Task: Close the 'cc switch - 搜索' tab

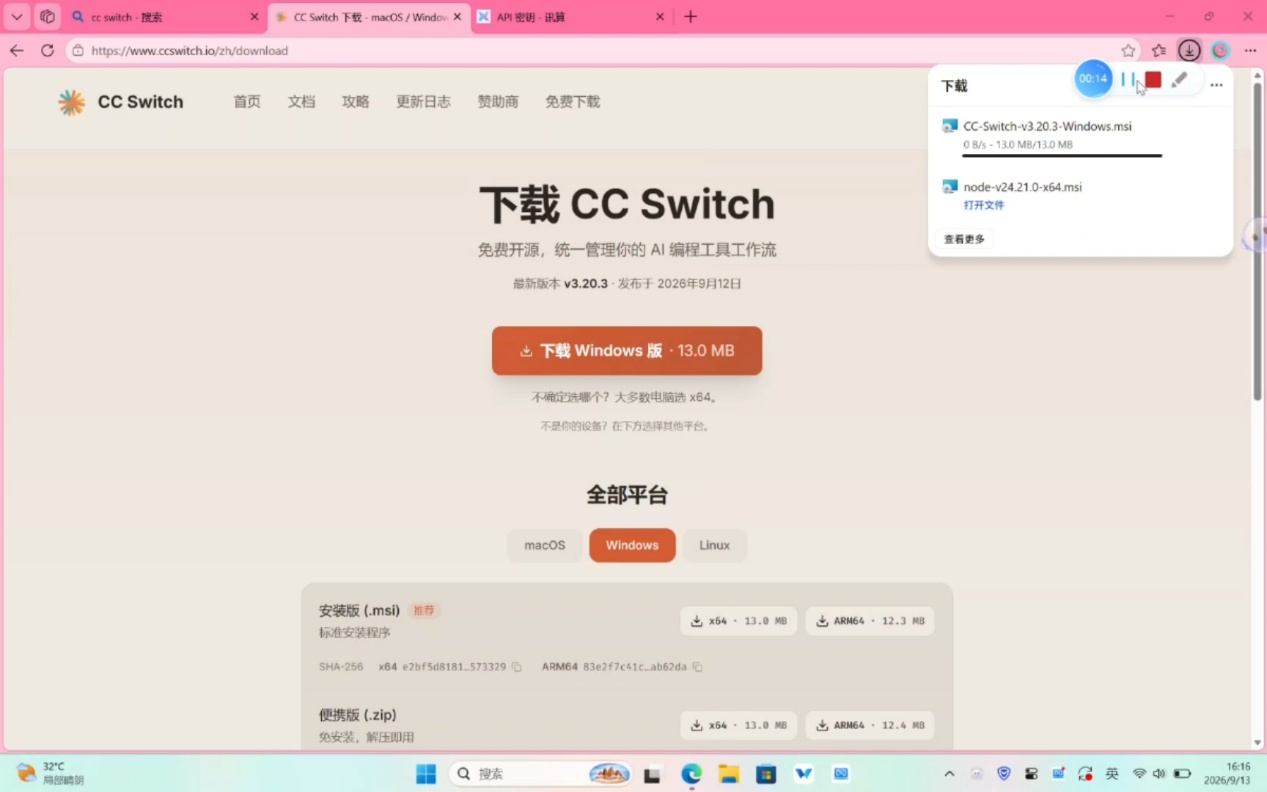Action: tap(254, 17)
